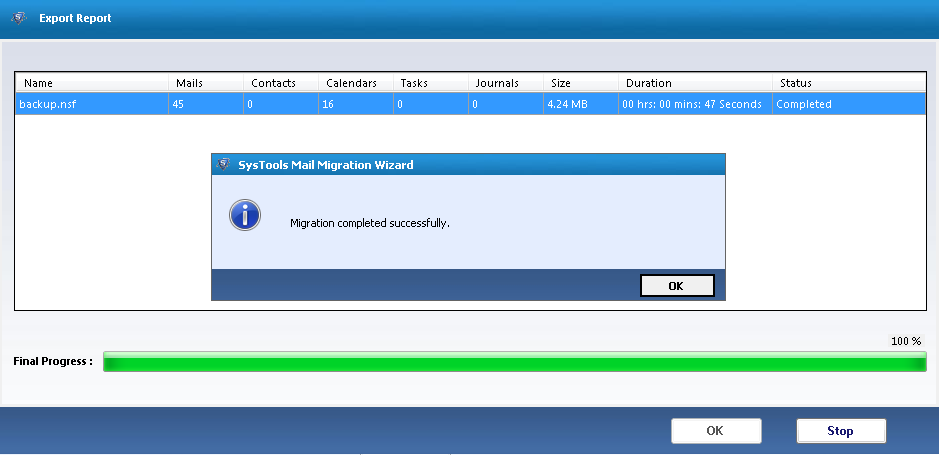Click the Tasks column header
939x455 pixels.
(431, 83)
